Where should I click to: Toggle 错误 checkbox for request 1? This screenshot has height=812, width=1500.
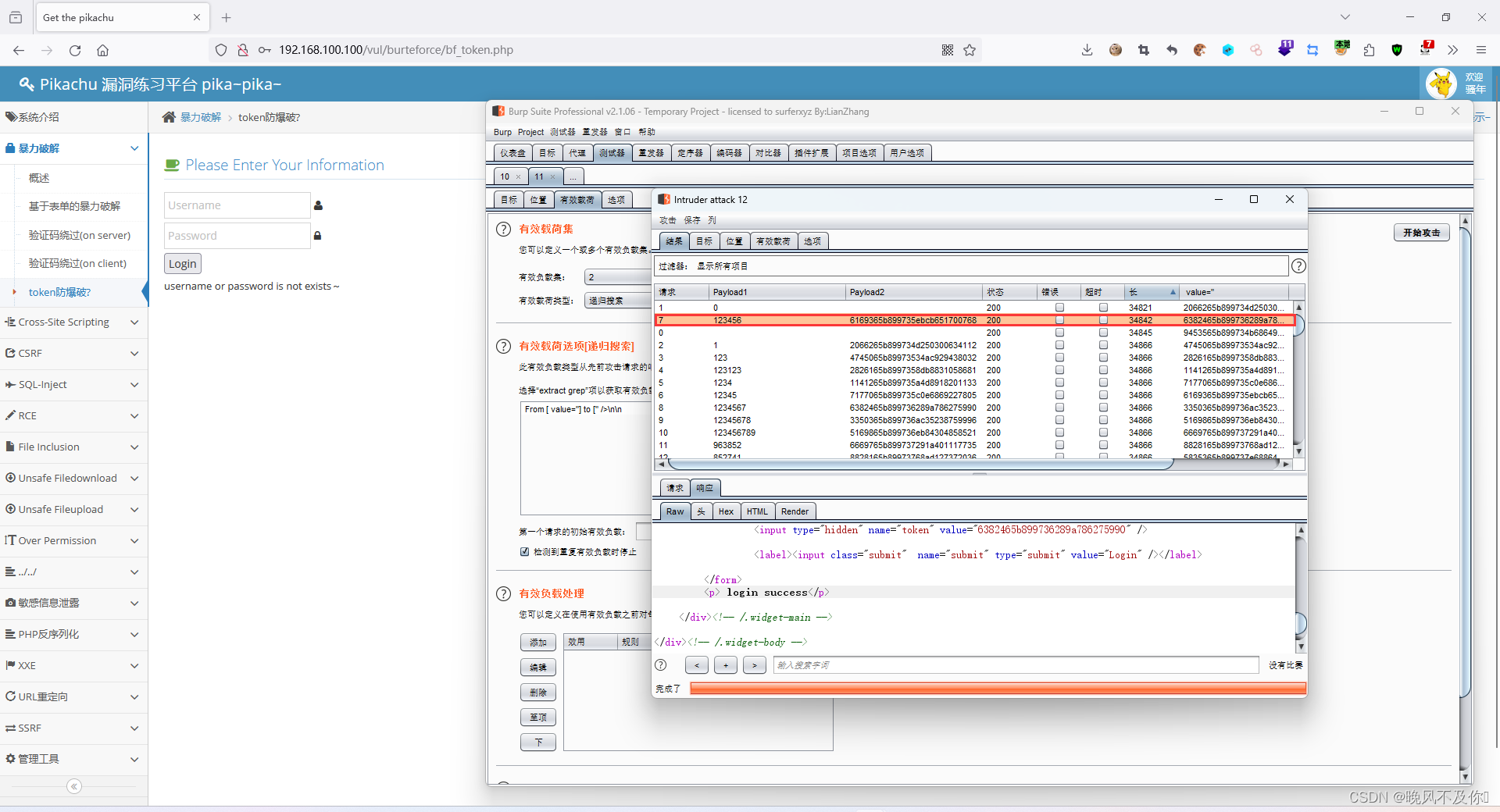pos(1059,308)
